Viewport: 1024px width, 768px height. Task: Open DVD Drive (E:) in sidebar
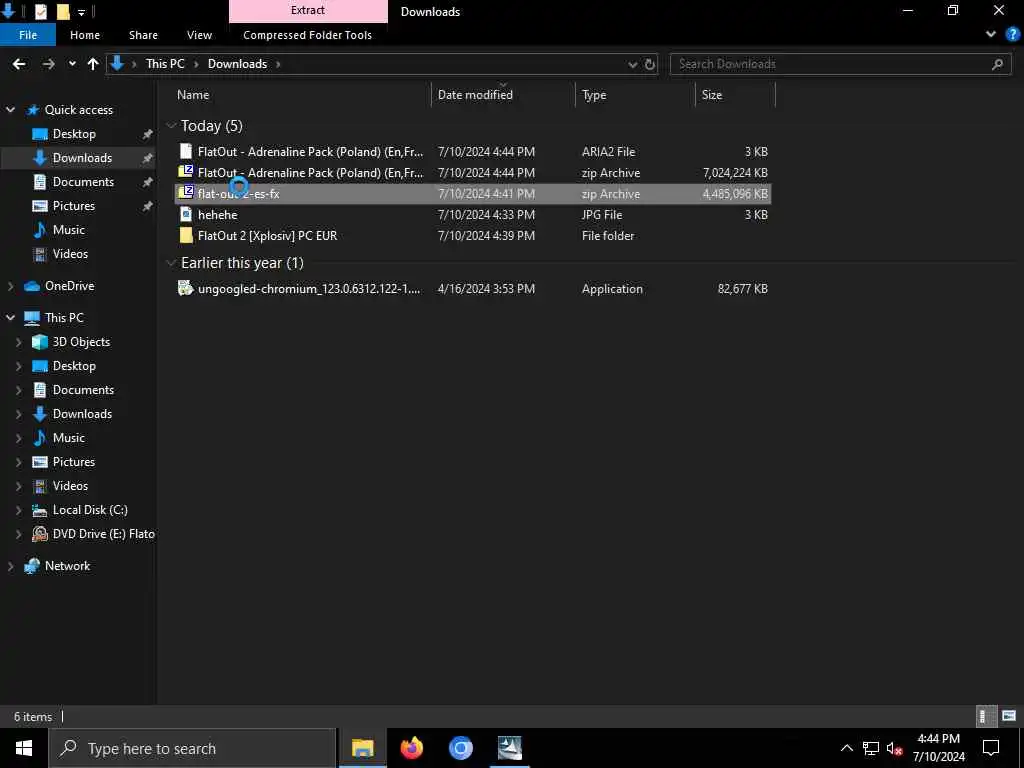103,534
